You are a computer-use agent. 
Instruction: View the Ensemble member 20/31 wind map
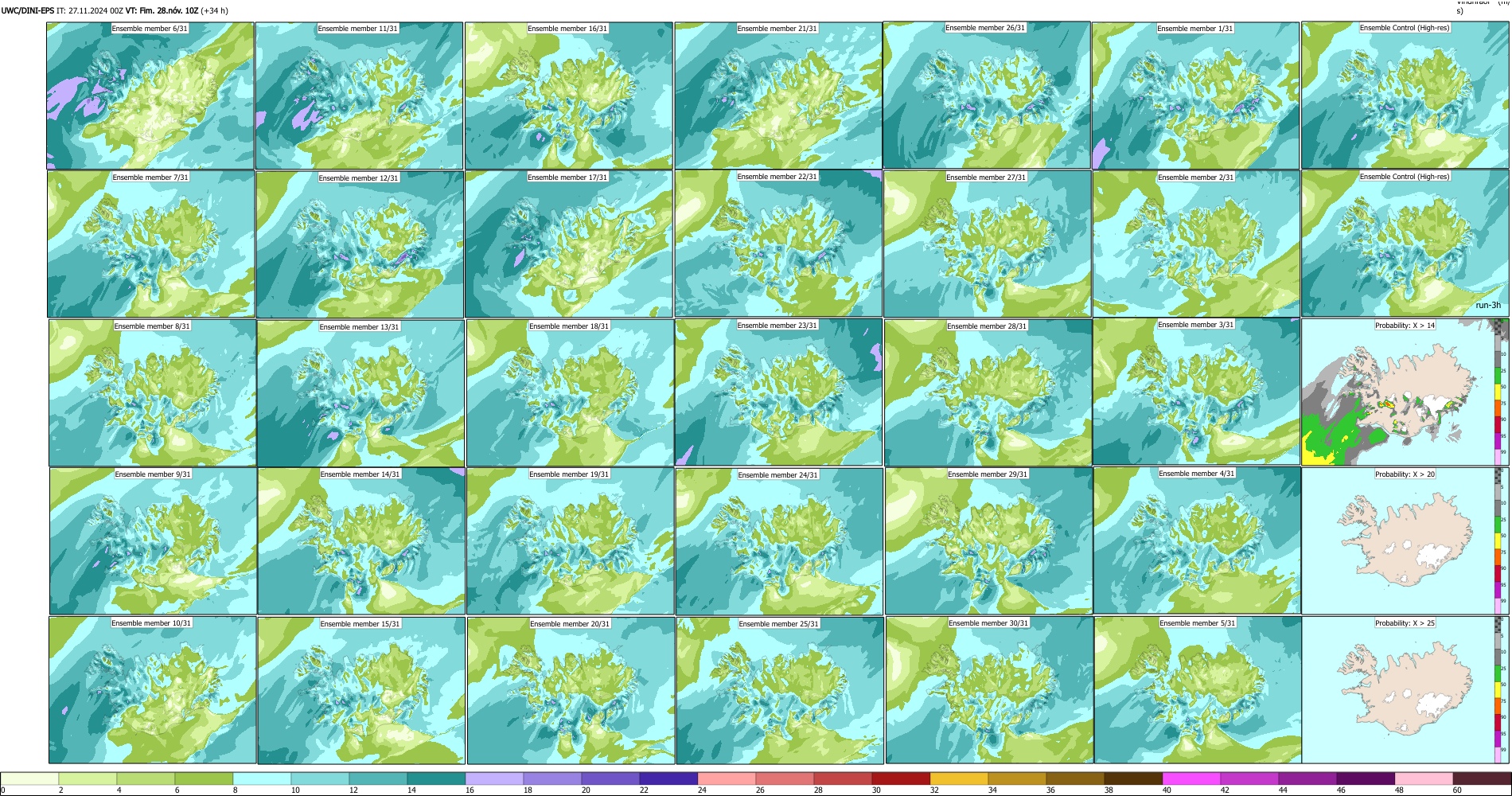(571, 690)
